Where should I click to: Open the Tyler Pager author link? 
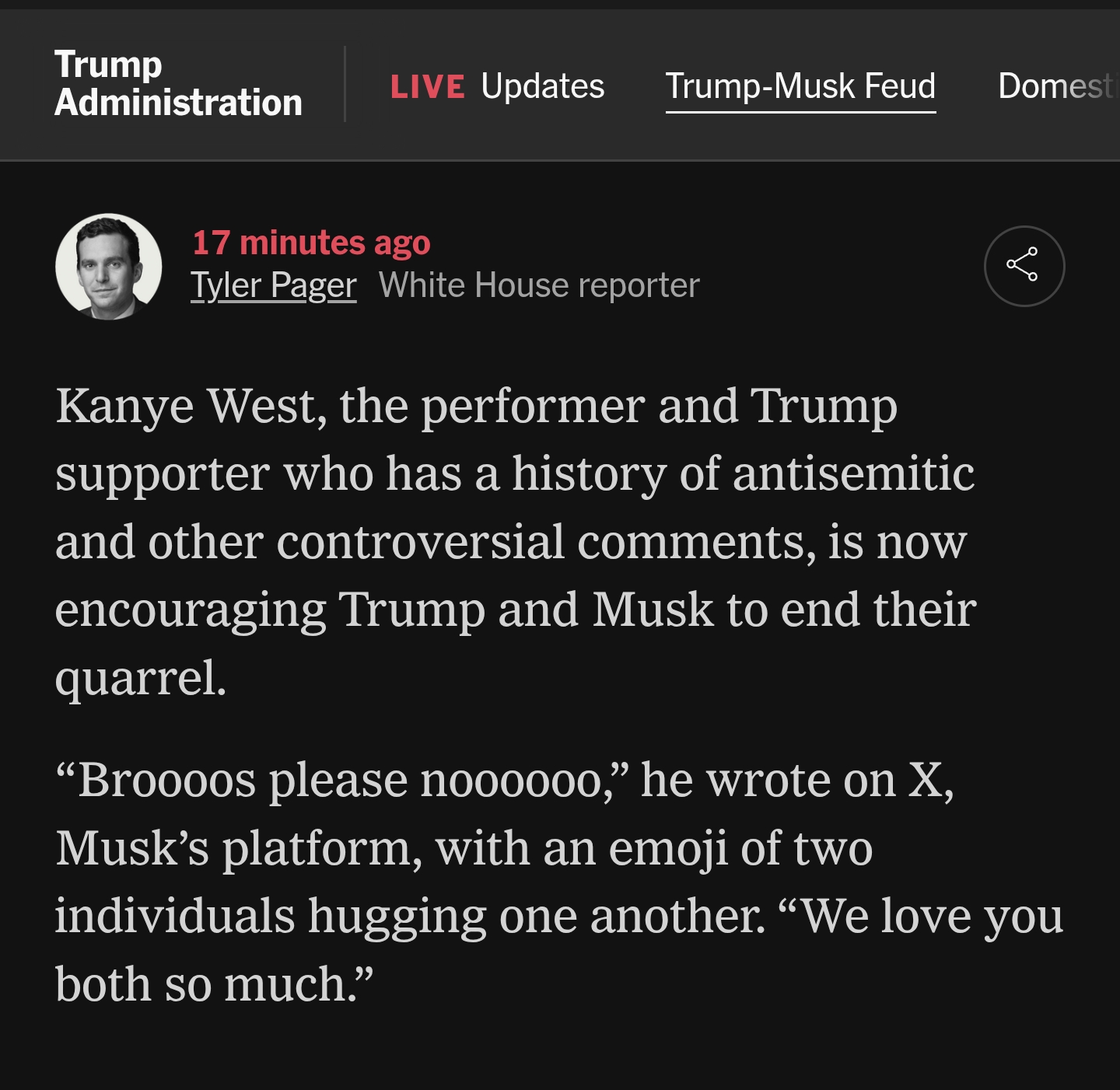(273, 285)
